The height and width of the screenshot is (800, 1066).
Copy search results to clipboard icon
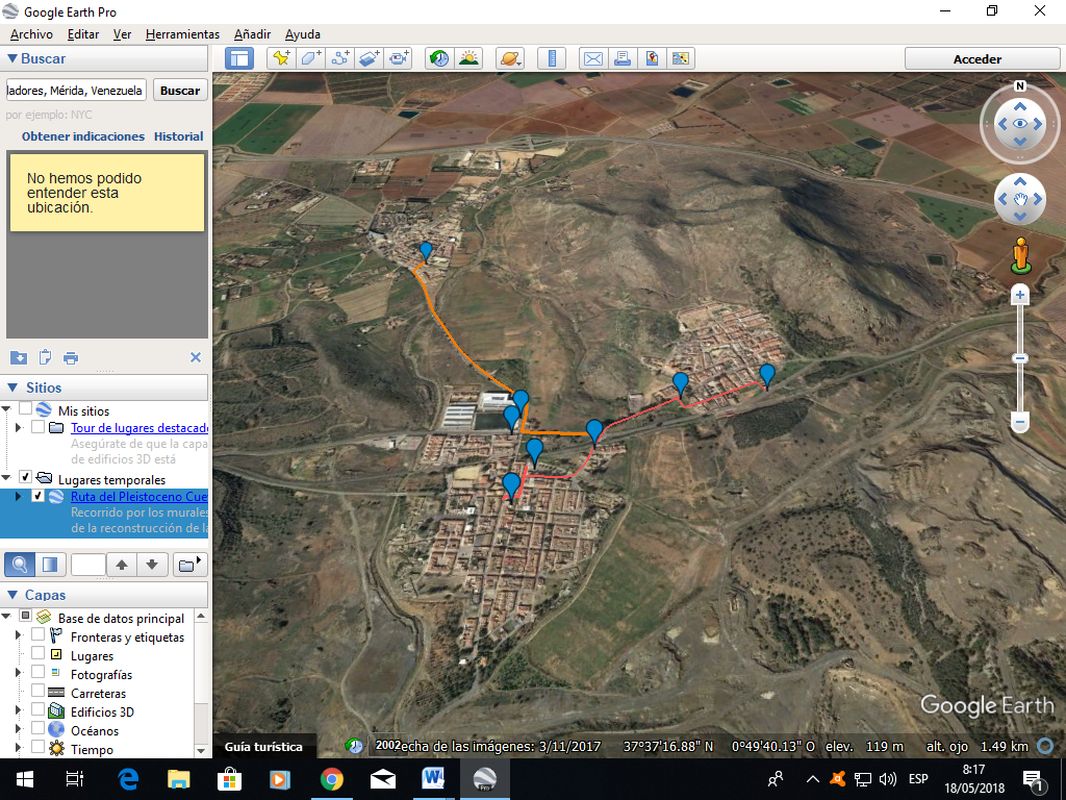(45, 358)
